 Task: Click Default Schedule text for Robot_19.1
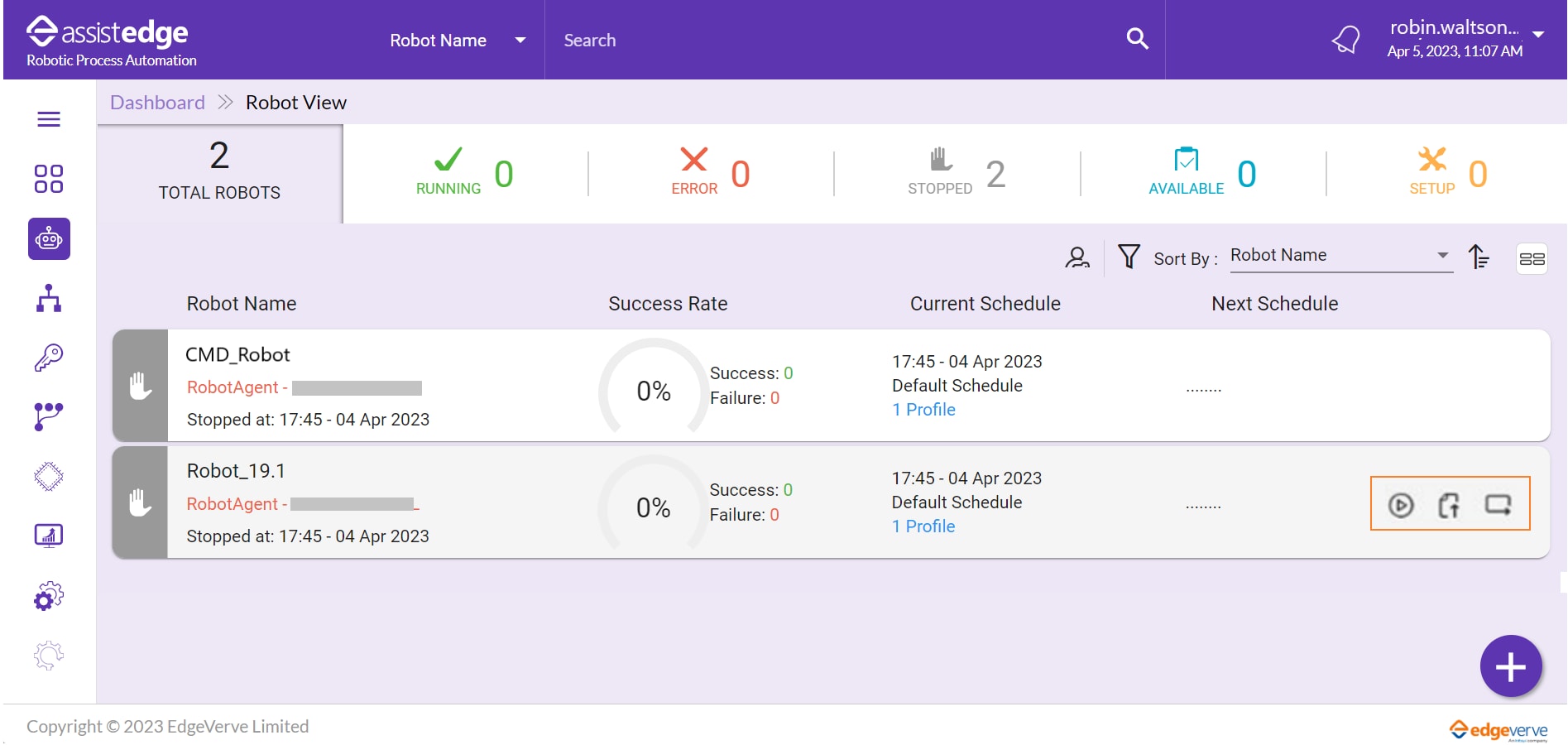point(957,502)
